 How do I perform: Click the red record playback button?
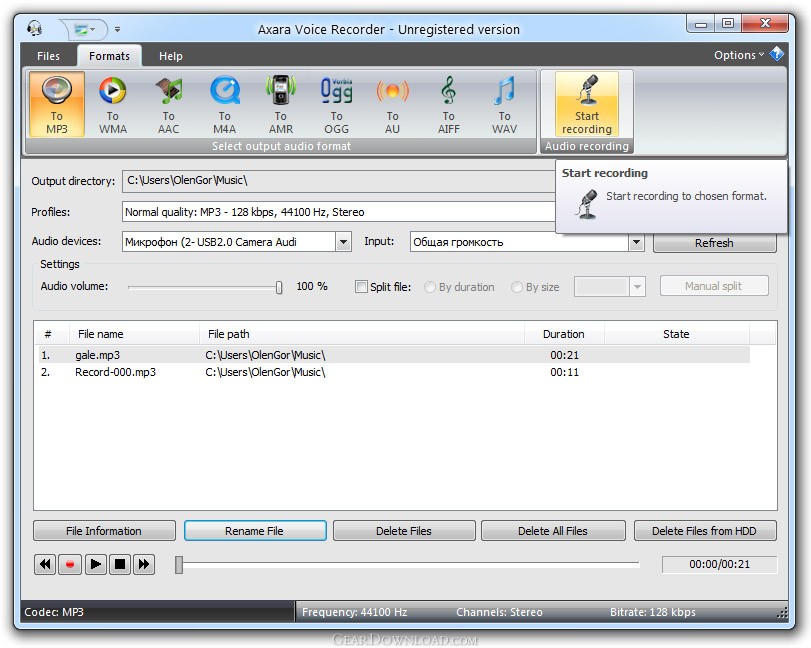(x=70, y=564)
